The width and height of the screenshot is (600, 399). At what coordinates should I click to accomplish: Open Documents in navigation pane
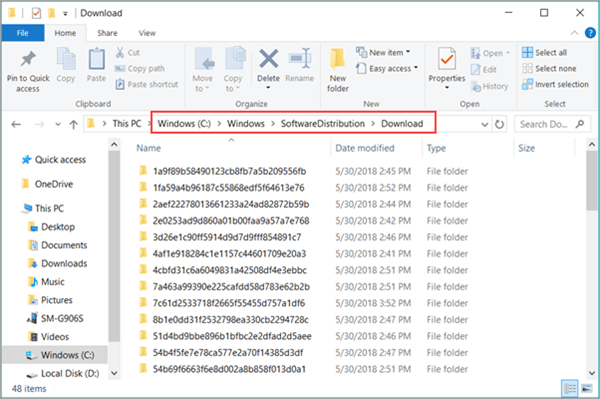(57, 245)
